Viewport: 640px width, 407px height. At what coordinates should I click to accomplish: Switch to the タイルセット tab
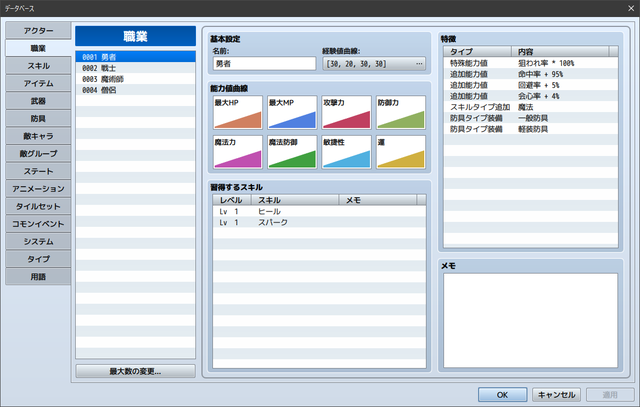point(38,206)
